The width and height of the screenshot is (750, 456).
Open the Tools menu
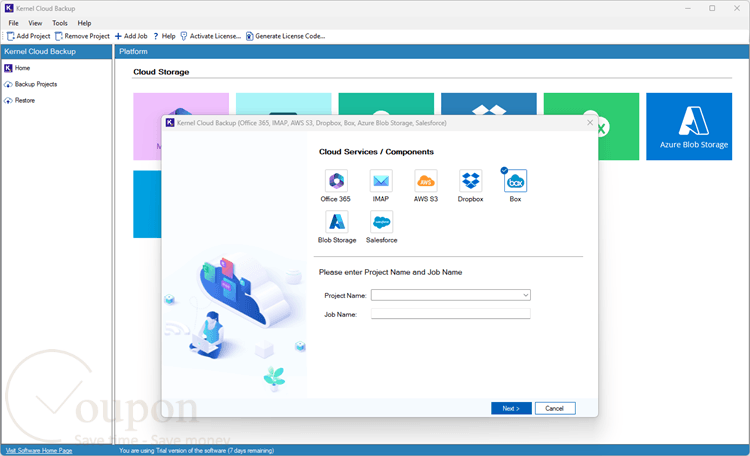60,23
